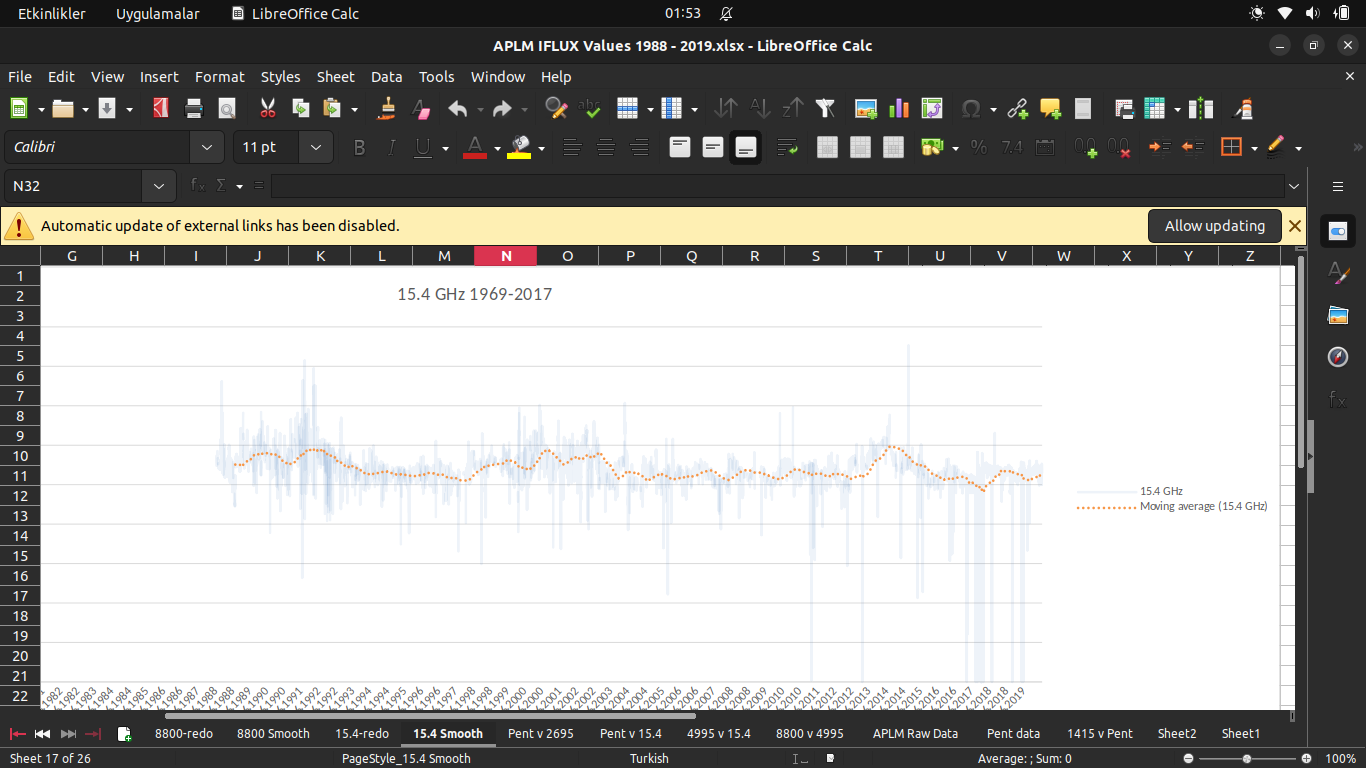Click the Copy icon
The image size is (1366, 768).
point(300,109)
